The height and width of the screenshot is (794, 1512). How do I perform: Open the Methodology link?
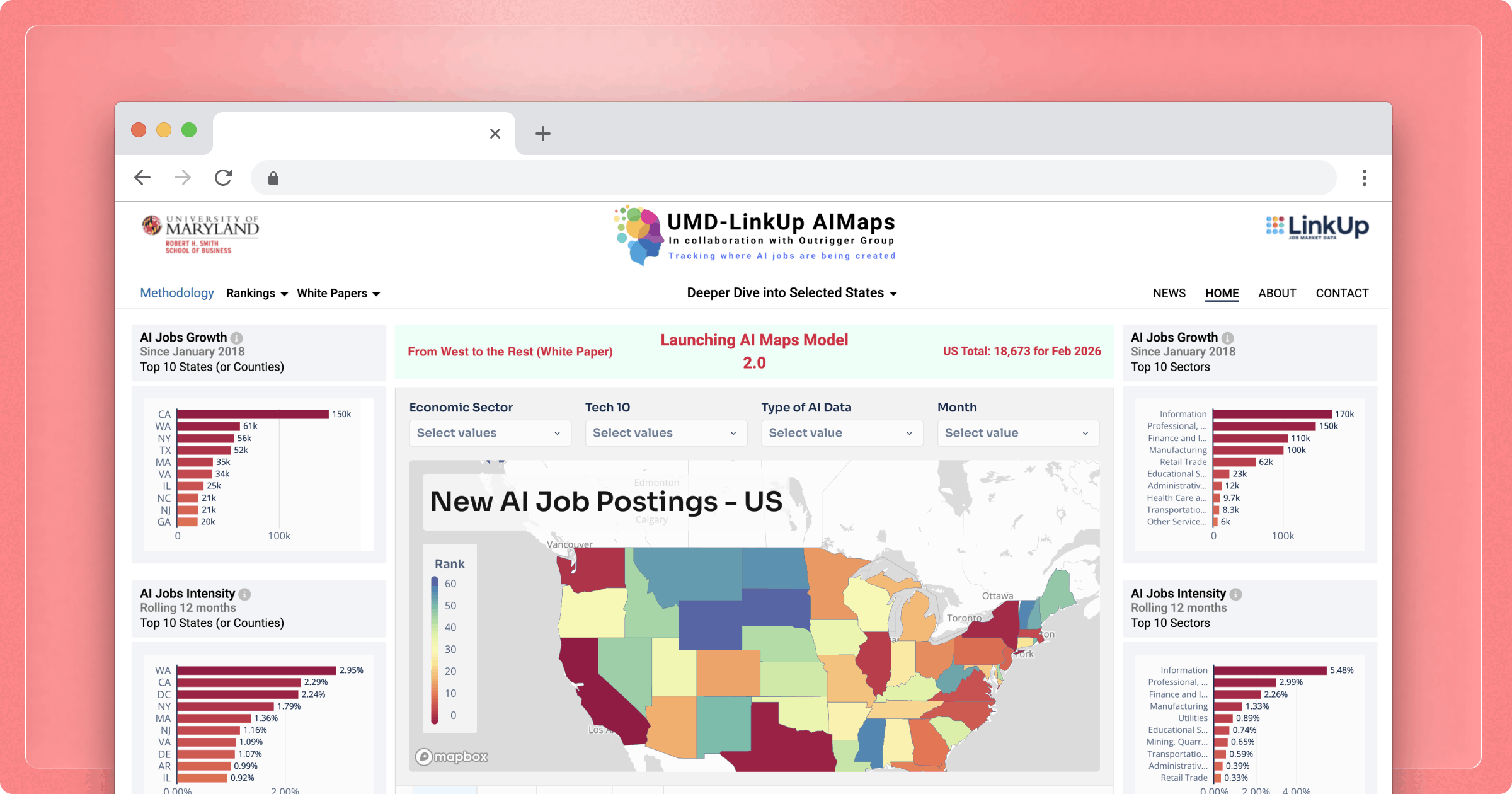[x=177, y=293]
